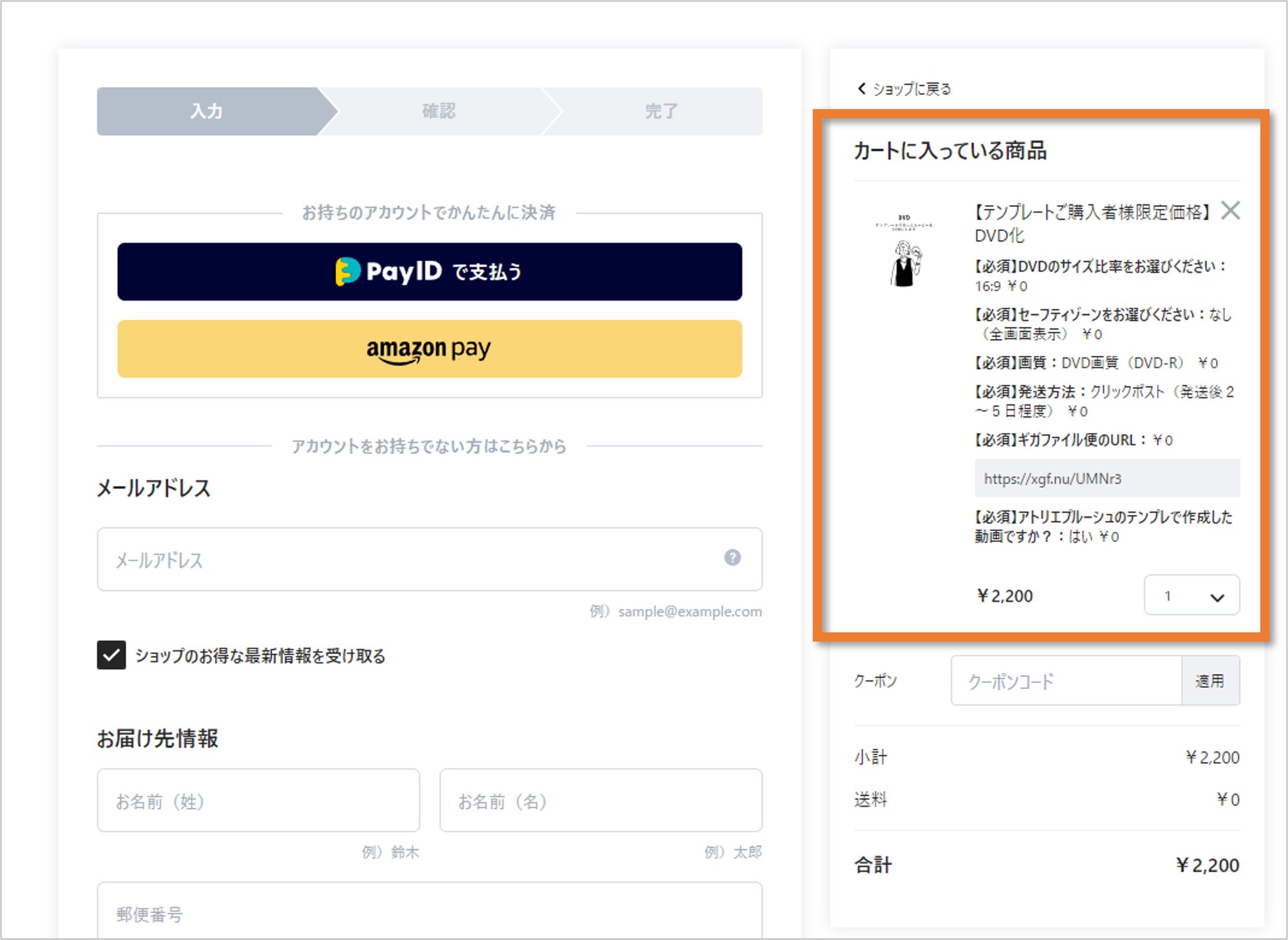Click the 例）太郎 hint text
The height and width of the screenshot is (940, 1288).
pyautogui.click(x=733, y=852)
